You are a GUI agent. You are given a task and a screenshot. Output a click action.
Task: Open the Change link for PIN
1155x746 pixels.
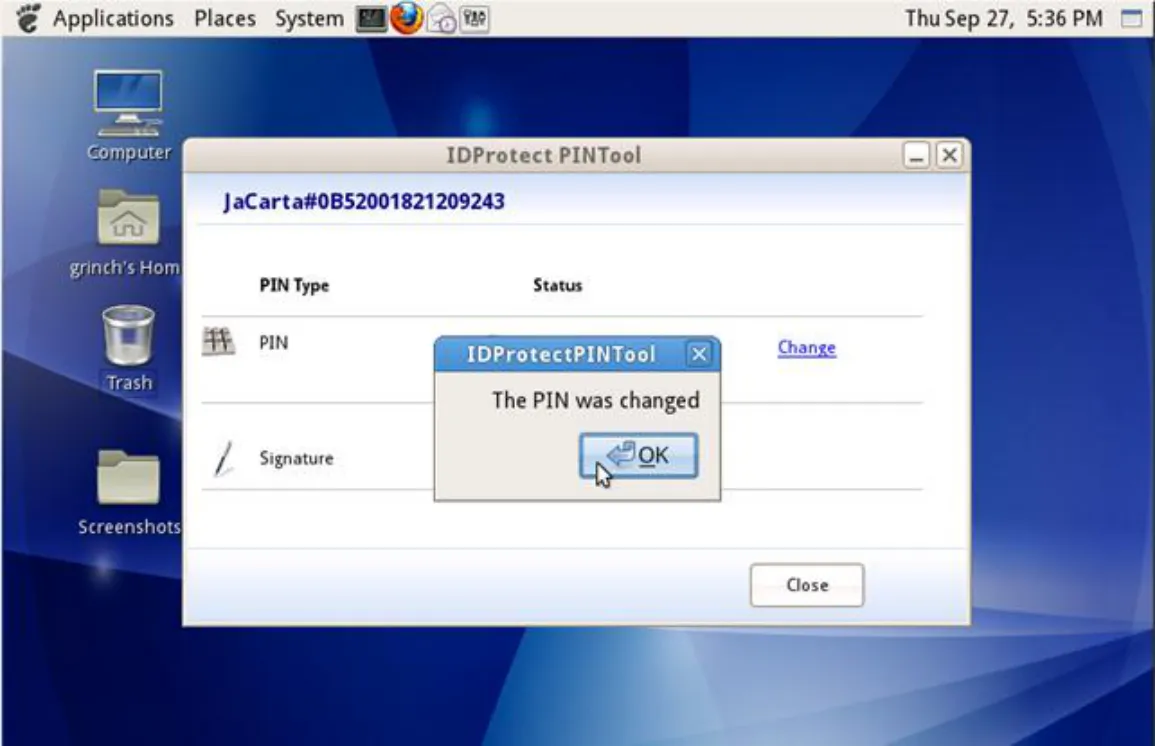pyautogui.click(x=807, y=348)
